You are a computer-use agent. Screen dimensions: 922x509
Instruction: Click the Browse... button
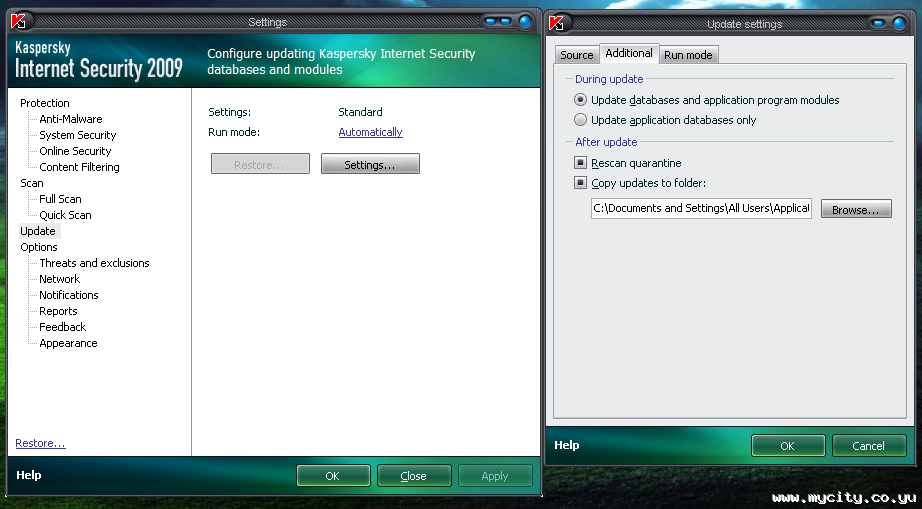point(856,209)
